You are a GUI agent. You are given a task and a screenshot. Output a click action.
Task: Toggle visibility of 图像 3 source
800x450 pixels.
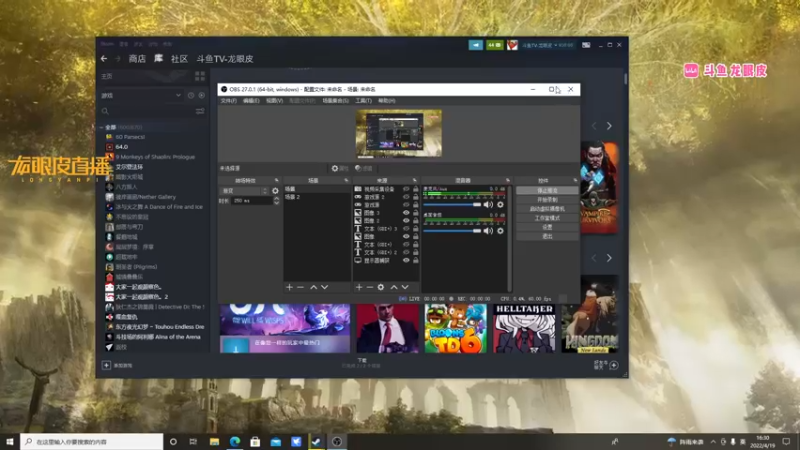[x=406, y=213]
